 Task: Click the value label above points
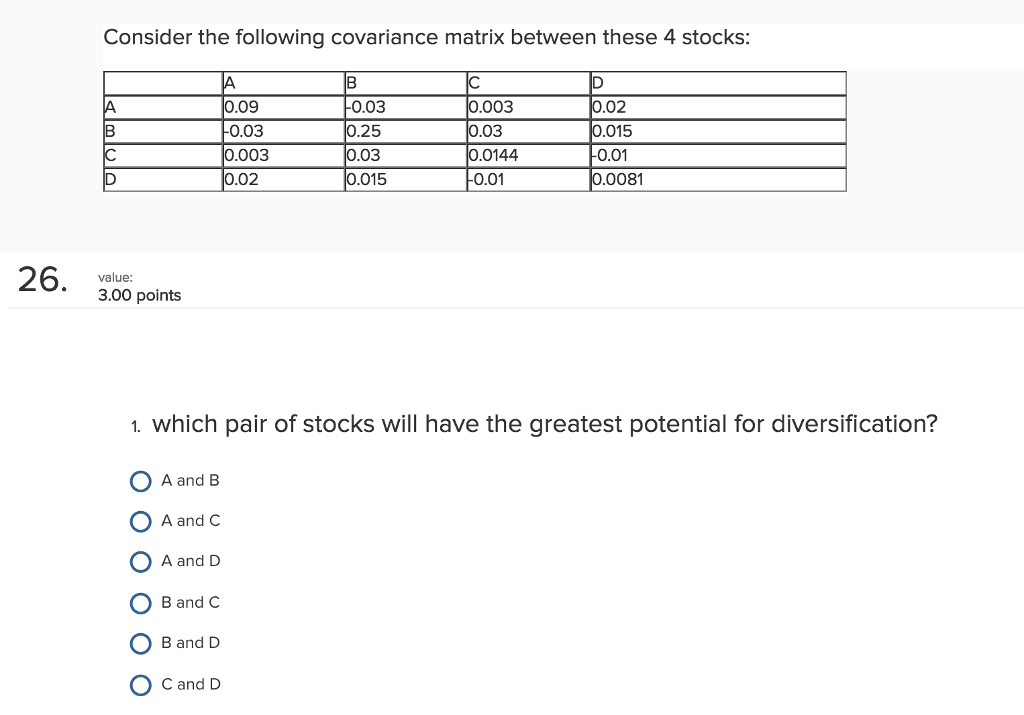tap(113, 277)
